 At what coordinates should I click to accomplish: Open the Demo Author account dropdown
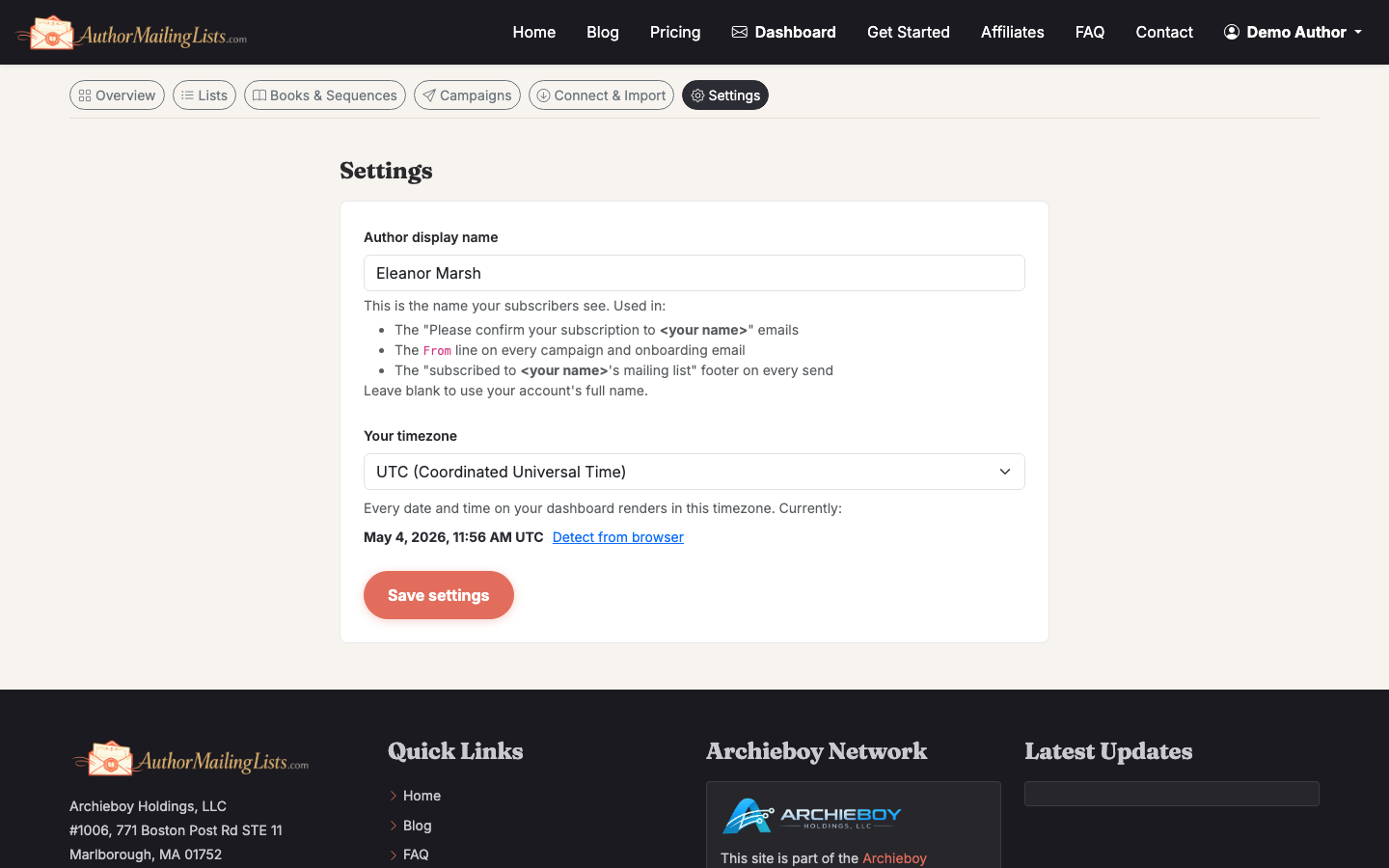point(1293,32)
